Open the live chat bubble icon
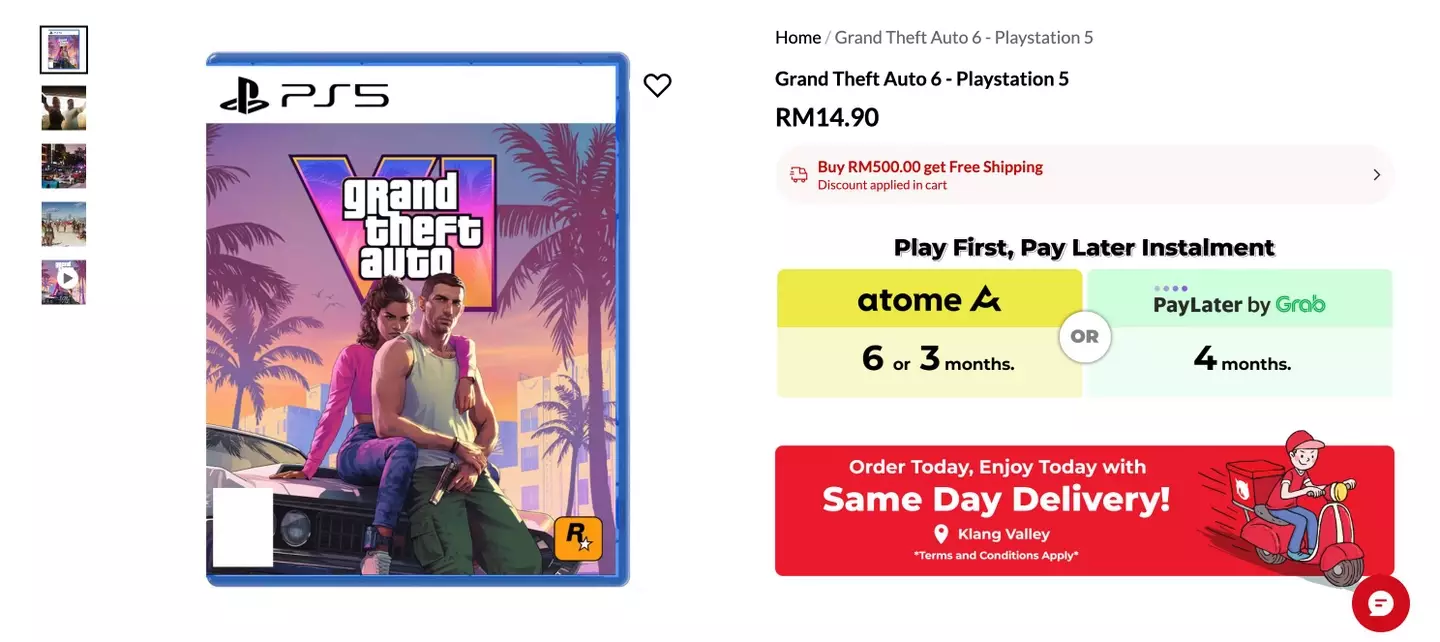This screenshot has width=1440, height=642. tap(1380, 603)
